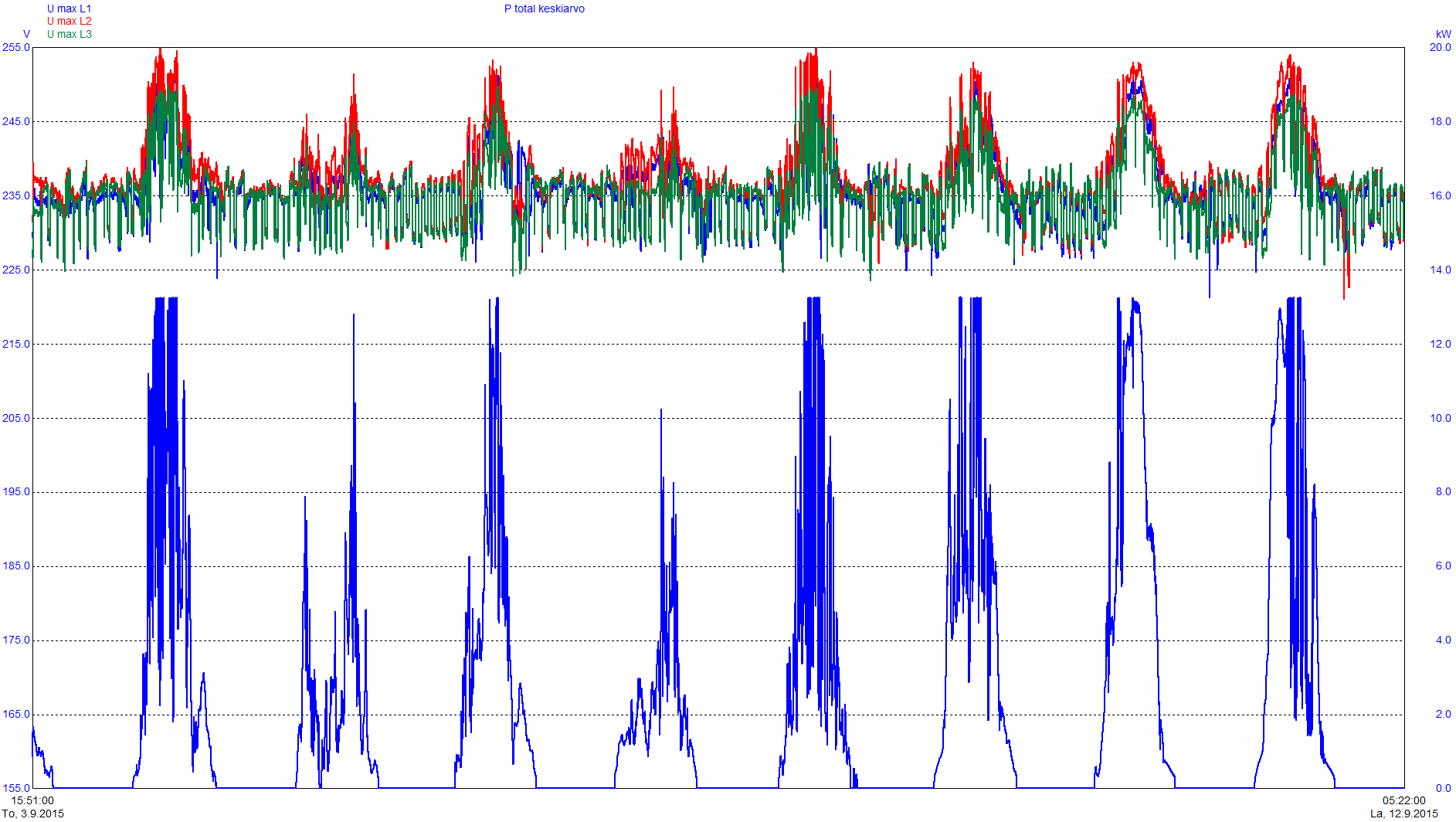Click the 205.0 voltage axis value
1456x822 pixels.
16,418
